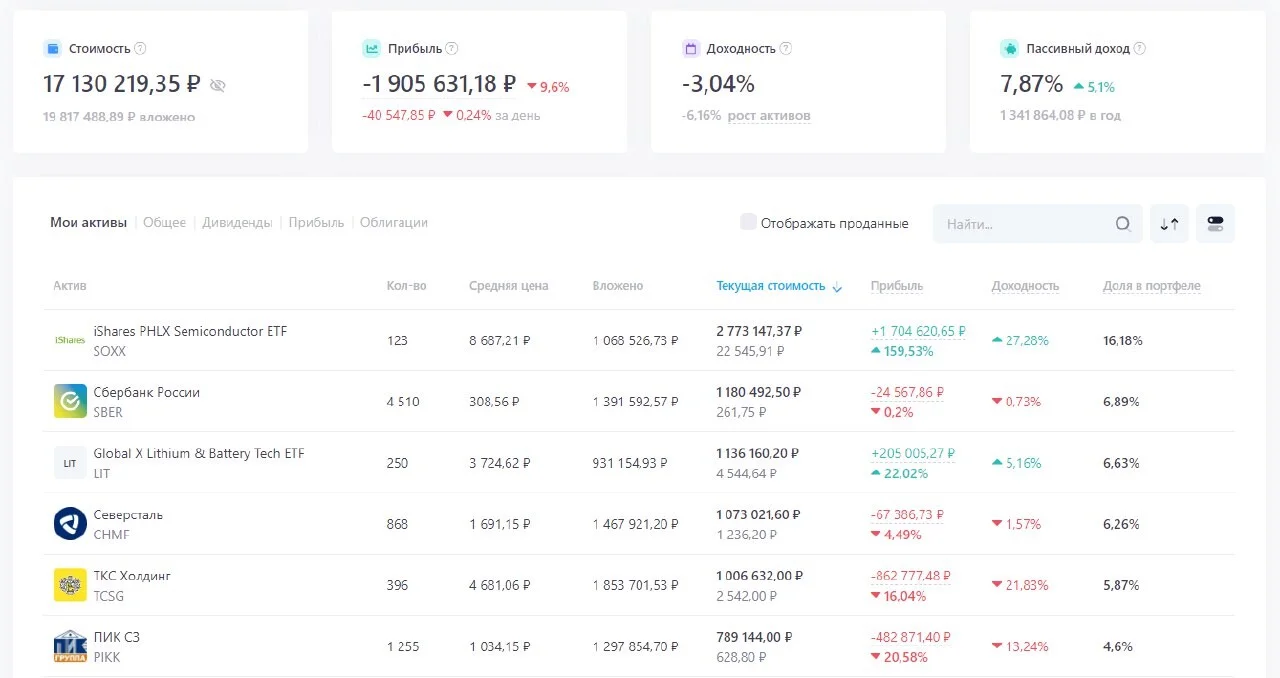Click the Северсталь logo
The height and width of the screenshot is (678, 1280).
[70, 524]
